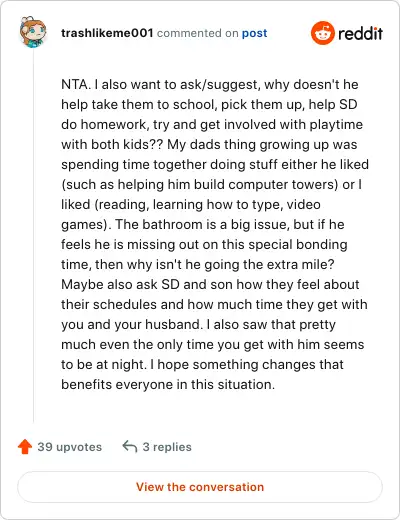400x520 pixels.
Task: Click the Reddit Snoo logo icon
Action: 322,33
